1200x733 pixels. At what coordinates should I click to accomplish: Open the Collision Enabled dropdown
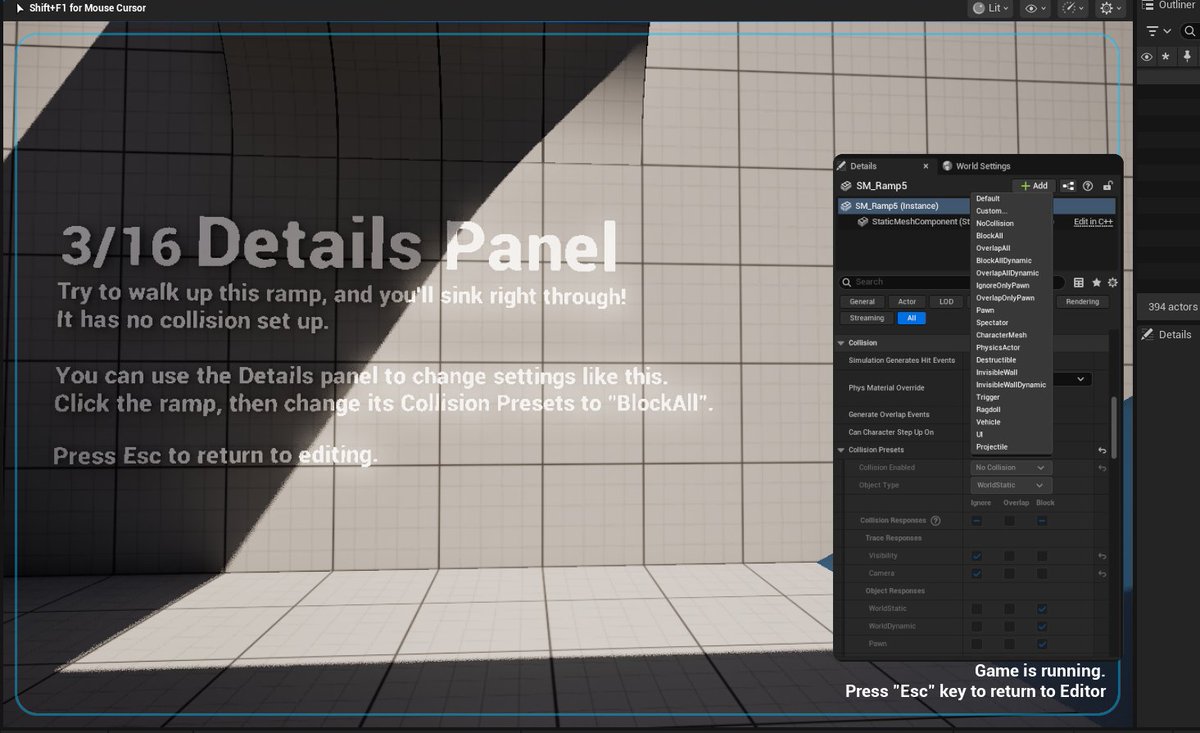1011,467
